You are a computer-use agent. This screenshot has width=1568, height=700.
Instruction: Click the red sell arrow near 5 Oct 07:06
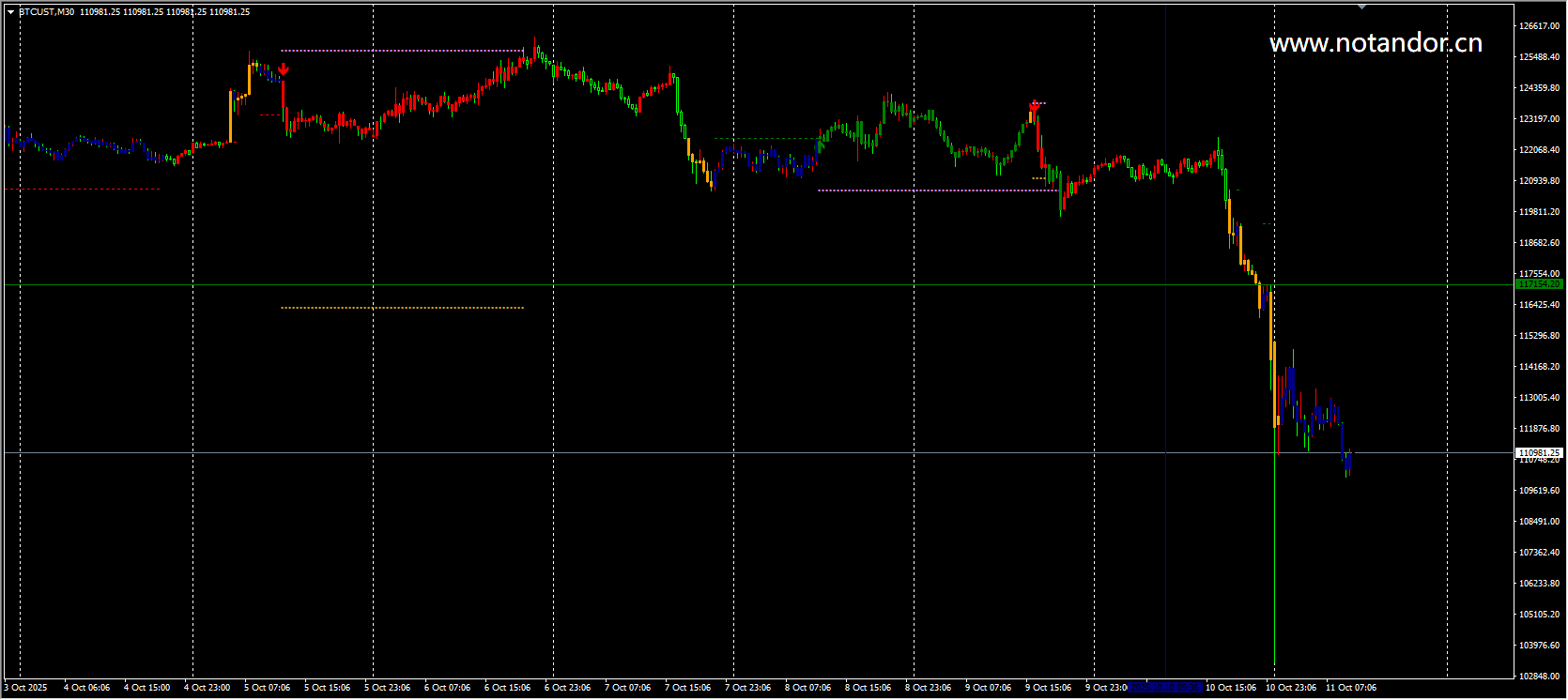coord(284,69)
